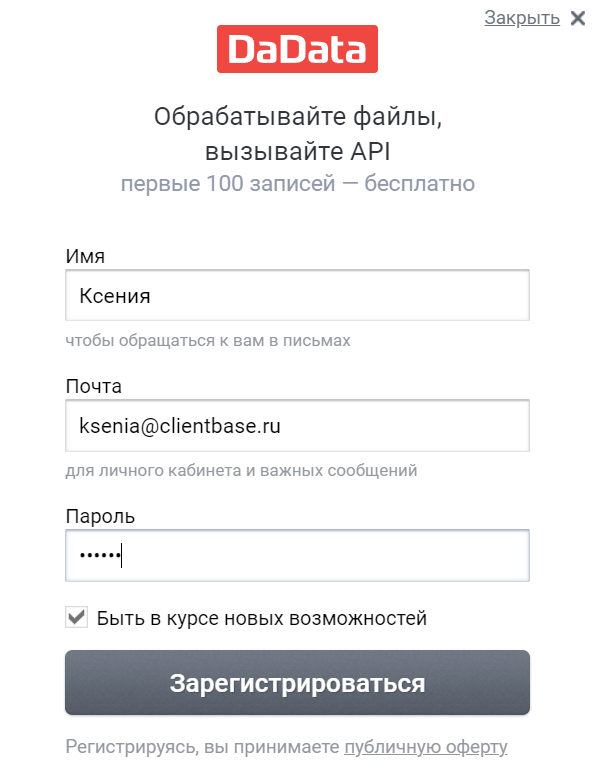The image size is (602, 780).
Task: Click the typed email ksenia@clientbase.ru text
Action: pyautogui.click(x=180, y=426)
